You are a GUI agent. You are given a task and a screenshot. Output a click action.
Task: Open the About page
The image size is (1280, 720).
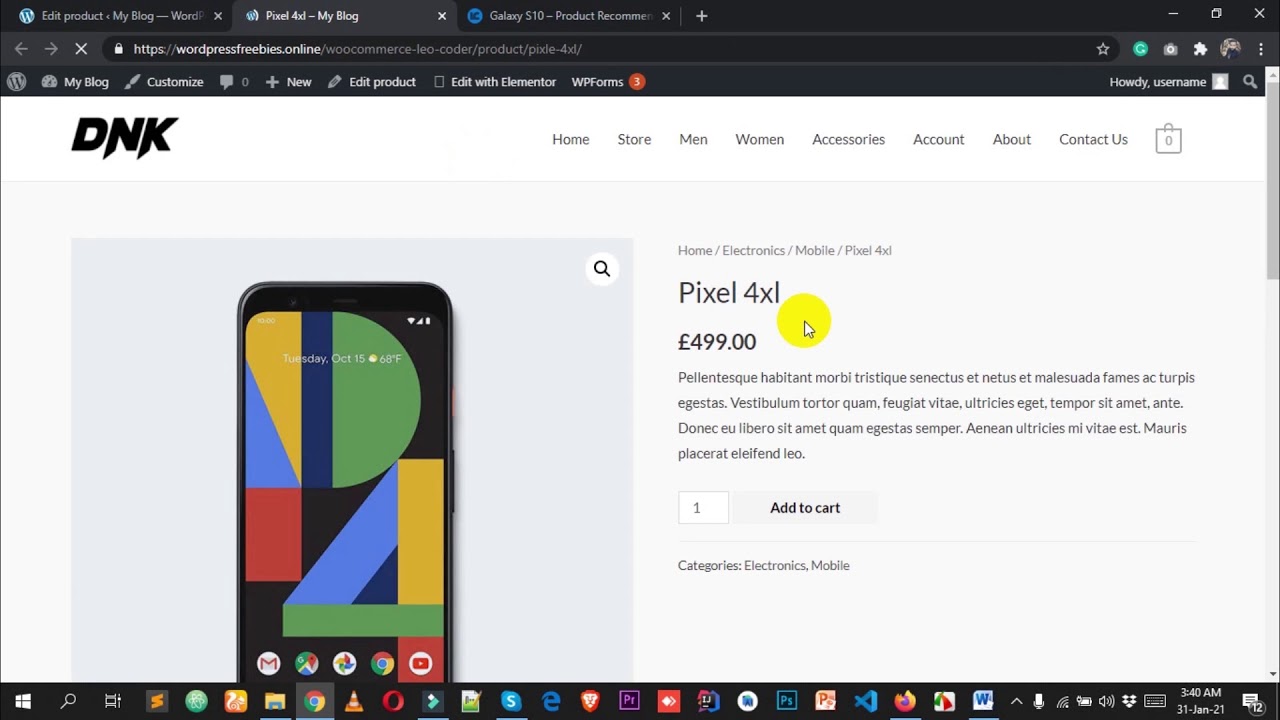pos(1011,139)
